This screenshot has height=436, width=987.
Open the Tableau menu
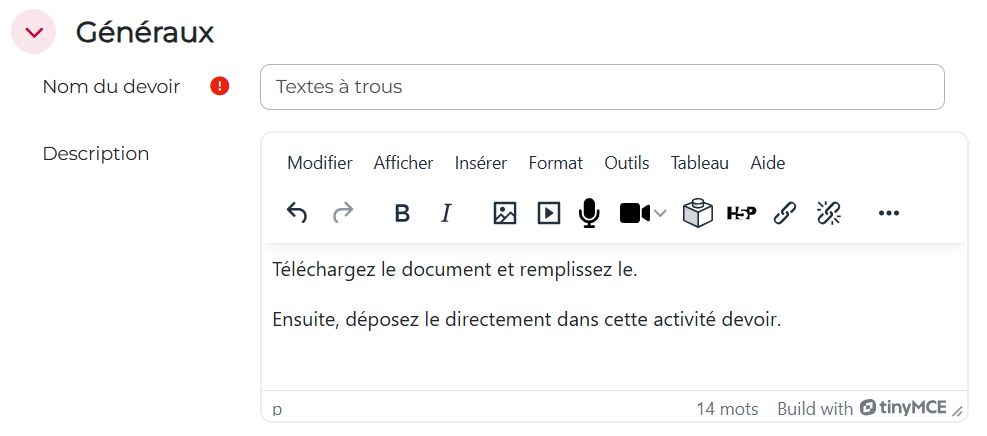click(699, 163)
